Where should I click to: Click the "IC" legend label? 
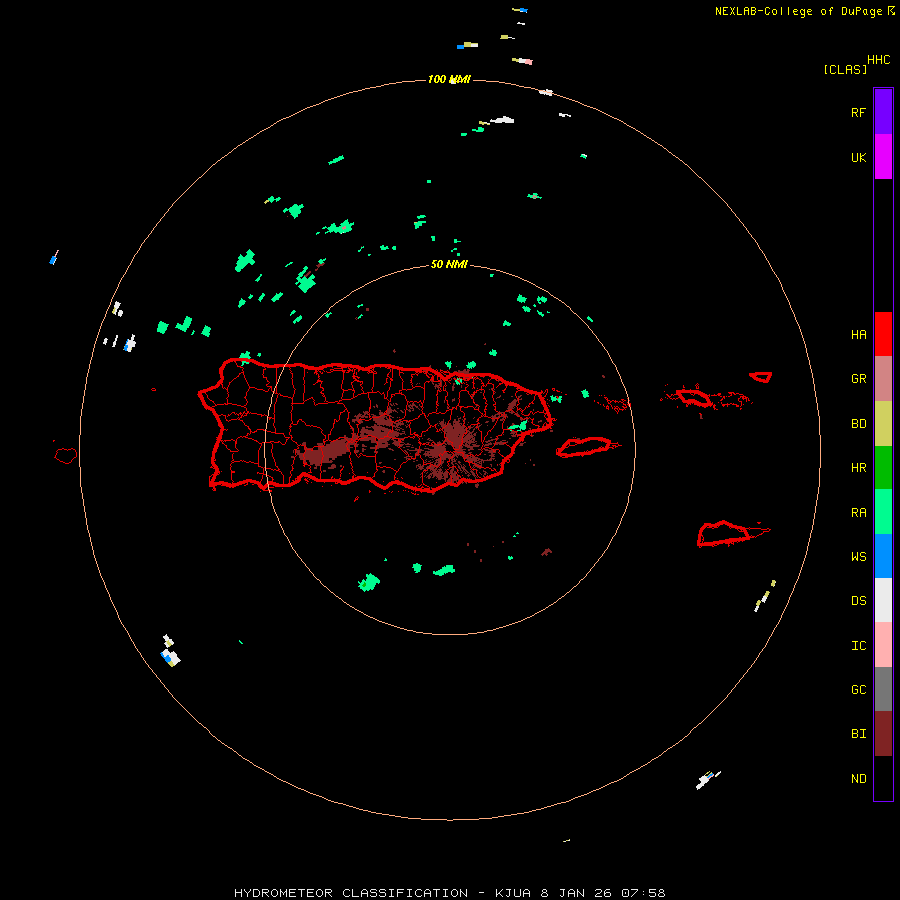859,646
